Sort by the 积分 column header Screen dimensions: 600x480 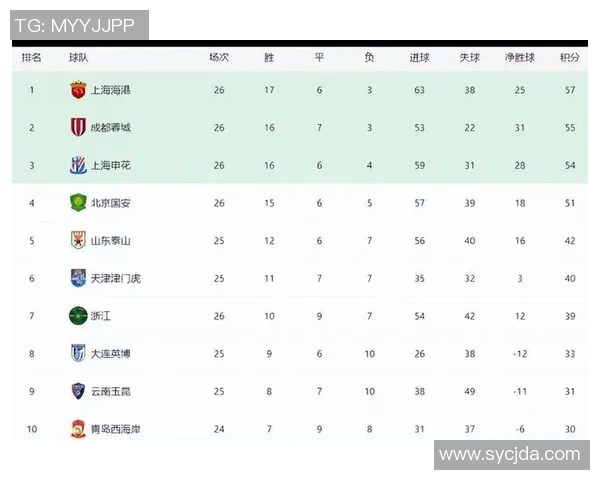[570, 58]
